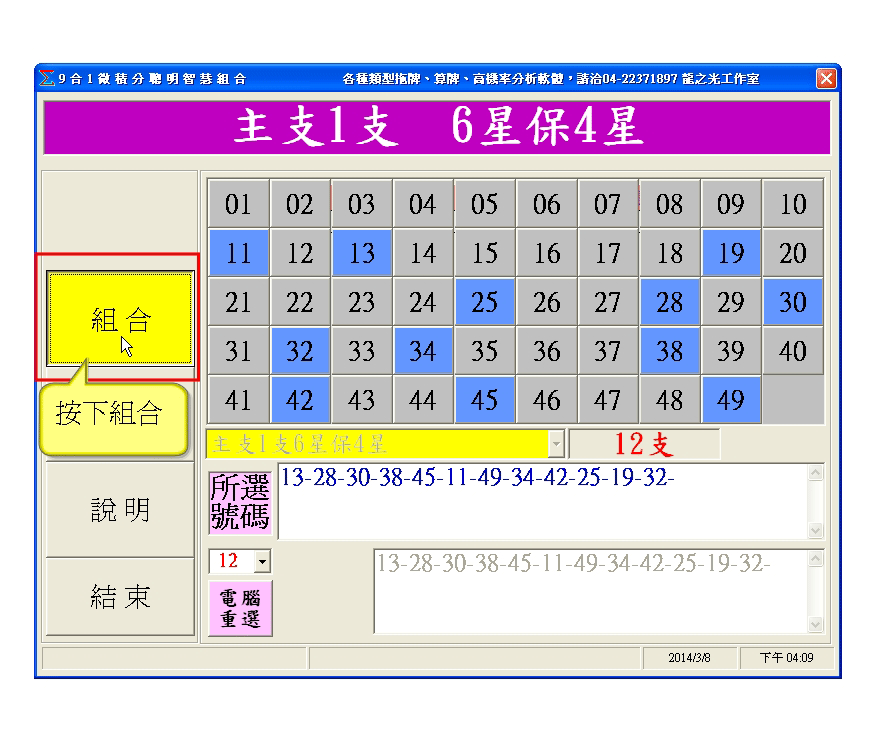The width and height of the screenshot is (886, 751).
Task: Deselect highlighted number 25
Action: pyautogui.click(x=485, y=302)
